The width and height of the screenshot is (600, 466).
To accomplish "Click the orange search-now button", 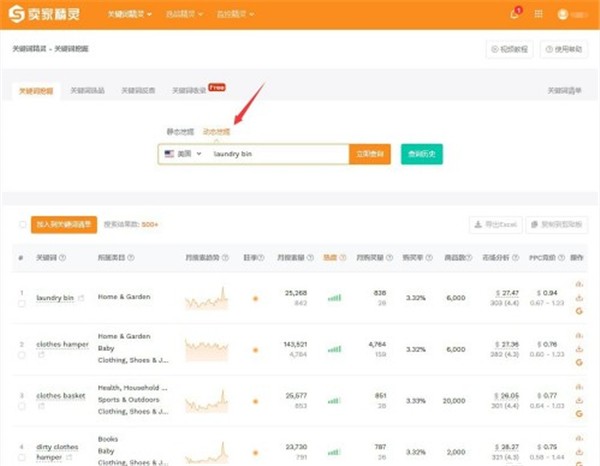I will tap(370, 154).
